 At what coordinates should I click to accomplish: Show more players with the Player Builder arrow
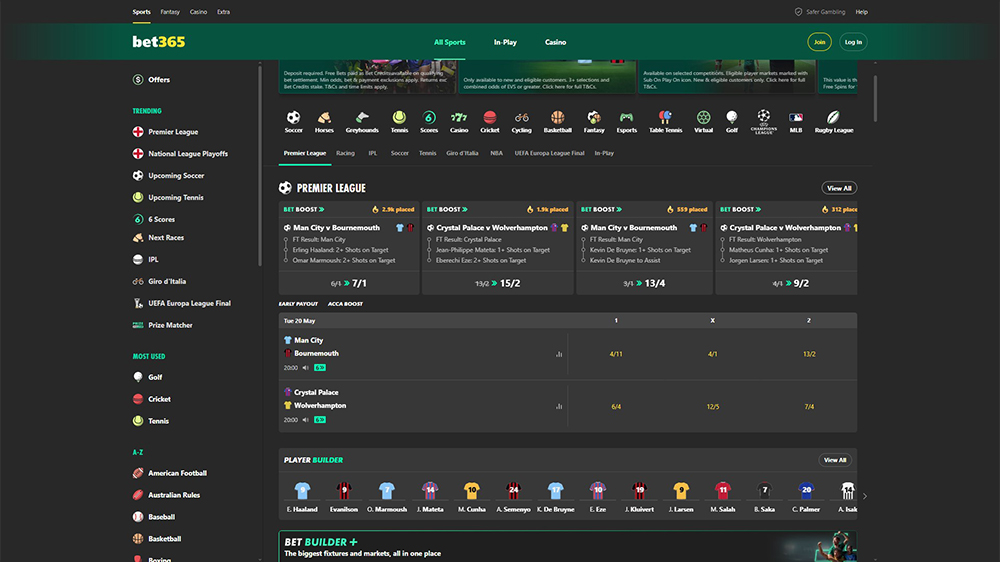(865, 496)
